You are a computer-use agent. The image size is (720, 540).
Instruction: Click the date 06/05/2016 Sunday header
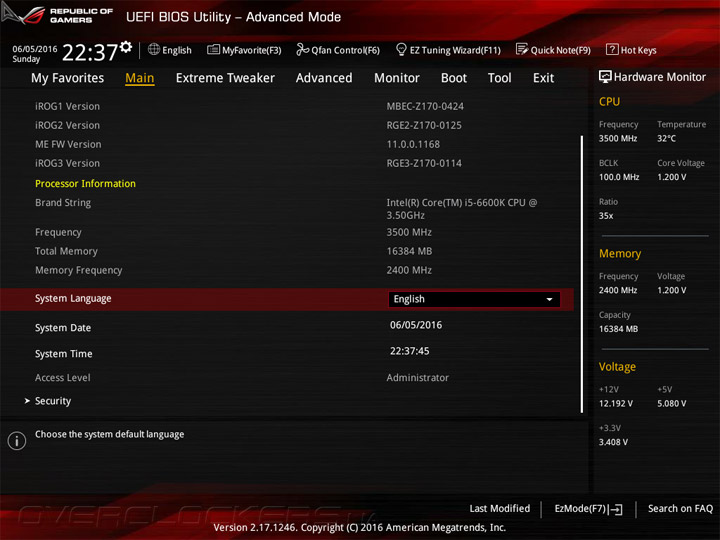pyautogui.click(x=34, y=54)
